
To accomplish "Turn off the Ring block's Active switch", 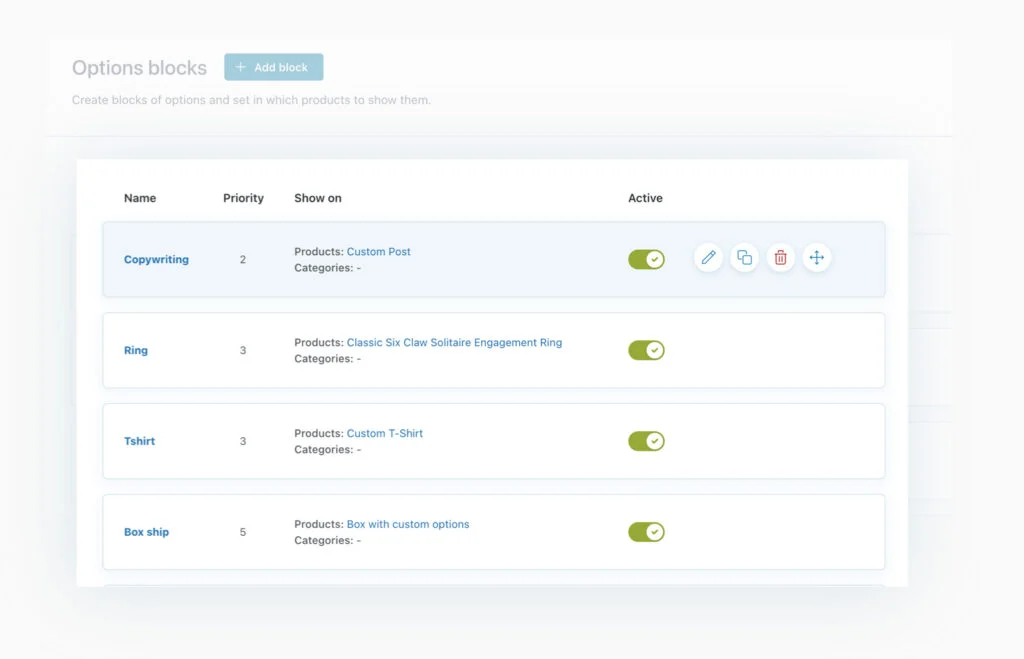I will (x=645, y=350).
